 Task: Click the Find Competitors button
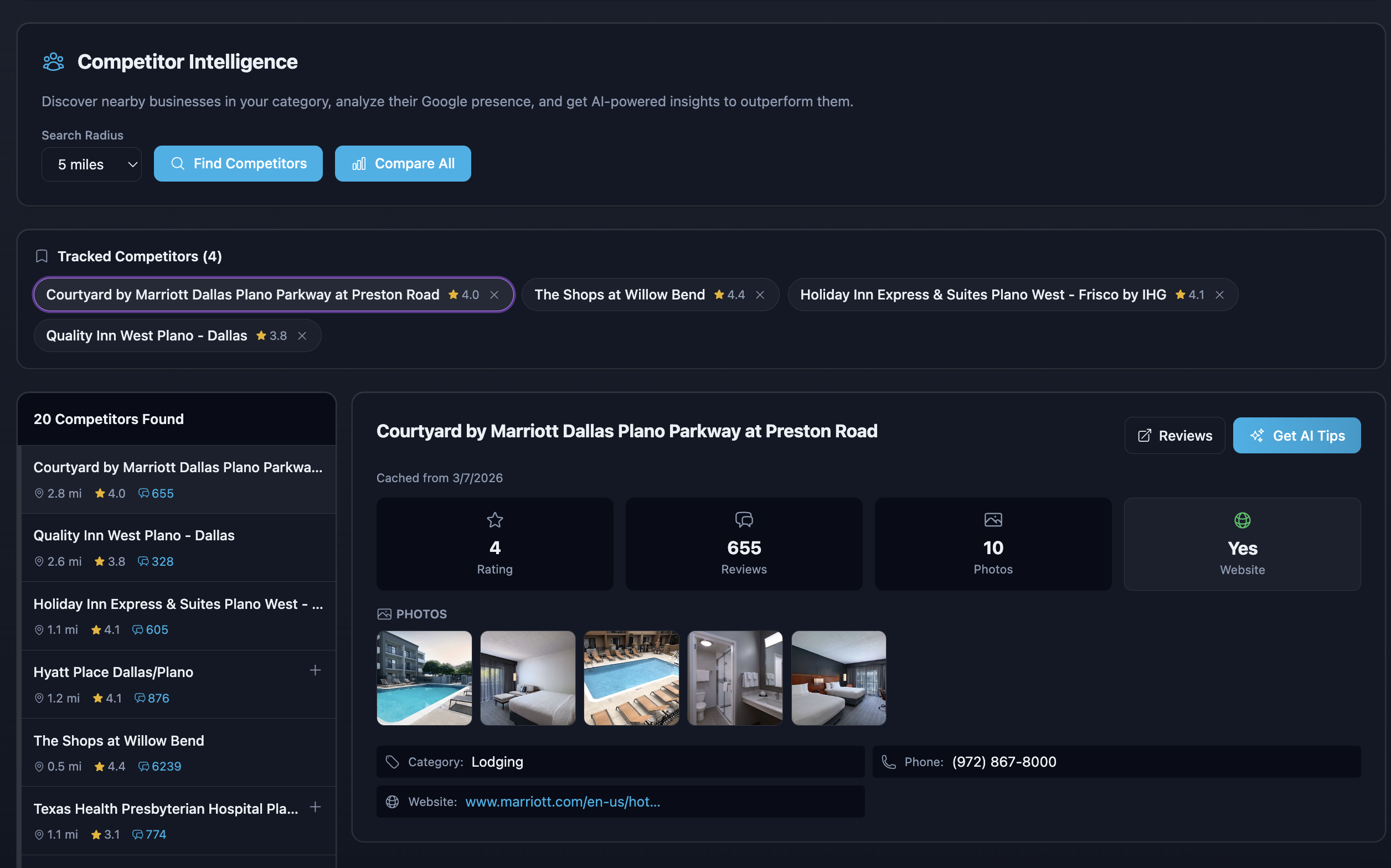click(238, 164)
